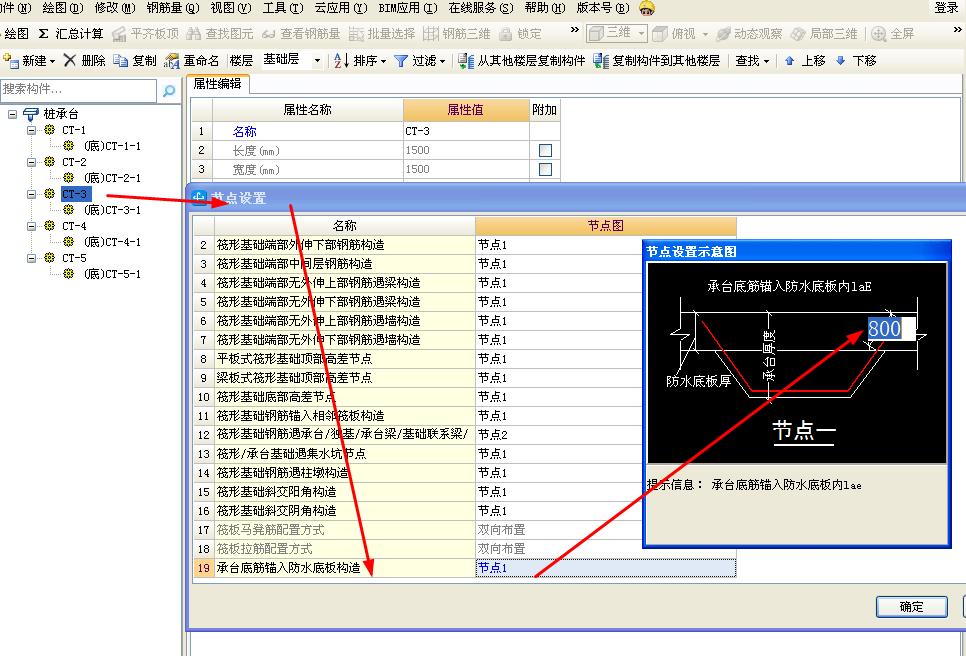Select the 属性编辑 tab
Viewport: 966px width, 656px height.
(217, 84)
